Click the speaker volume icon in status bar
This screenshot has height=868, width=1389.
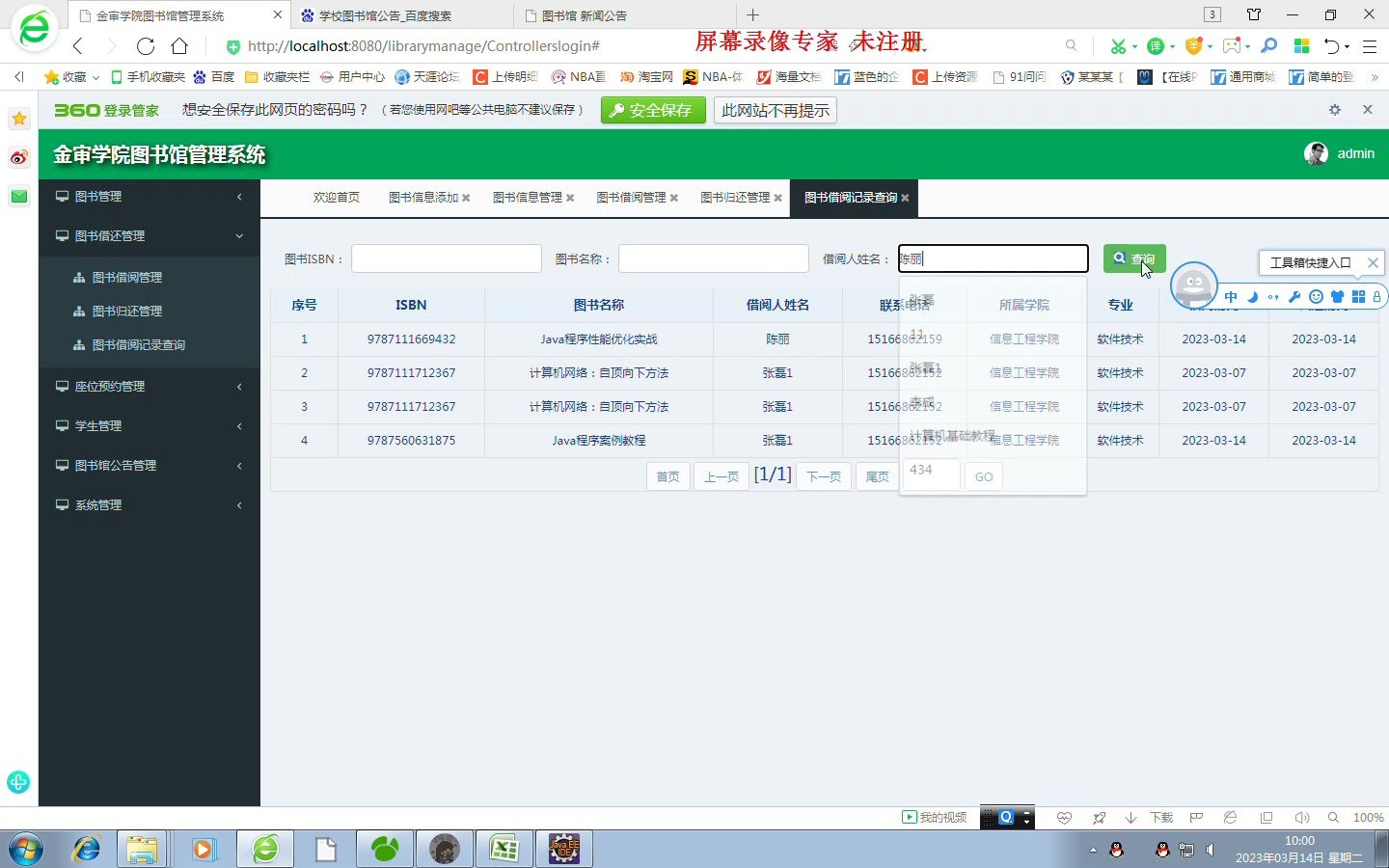click(x=1302, y=817)
